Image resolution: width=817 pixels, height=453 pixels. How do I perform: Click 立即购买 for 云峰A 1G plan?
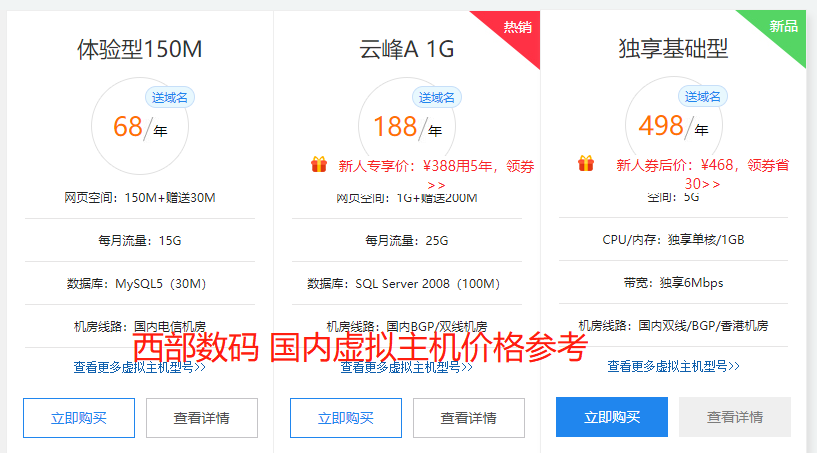tap(345, 418)
